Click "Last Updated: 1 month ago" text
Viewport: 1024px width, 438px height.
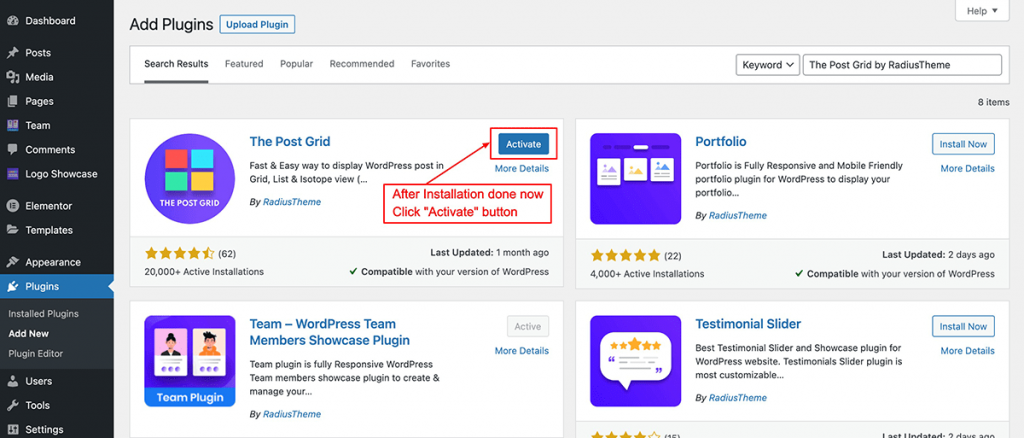tap(490, 253)
